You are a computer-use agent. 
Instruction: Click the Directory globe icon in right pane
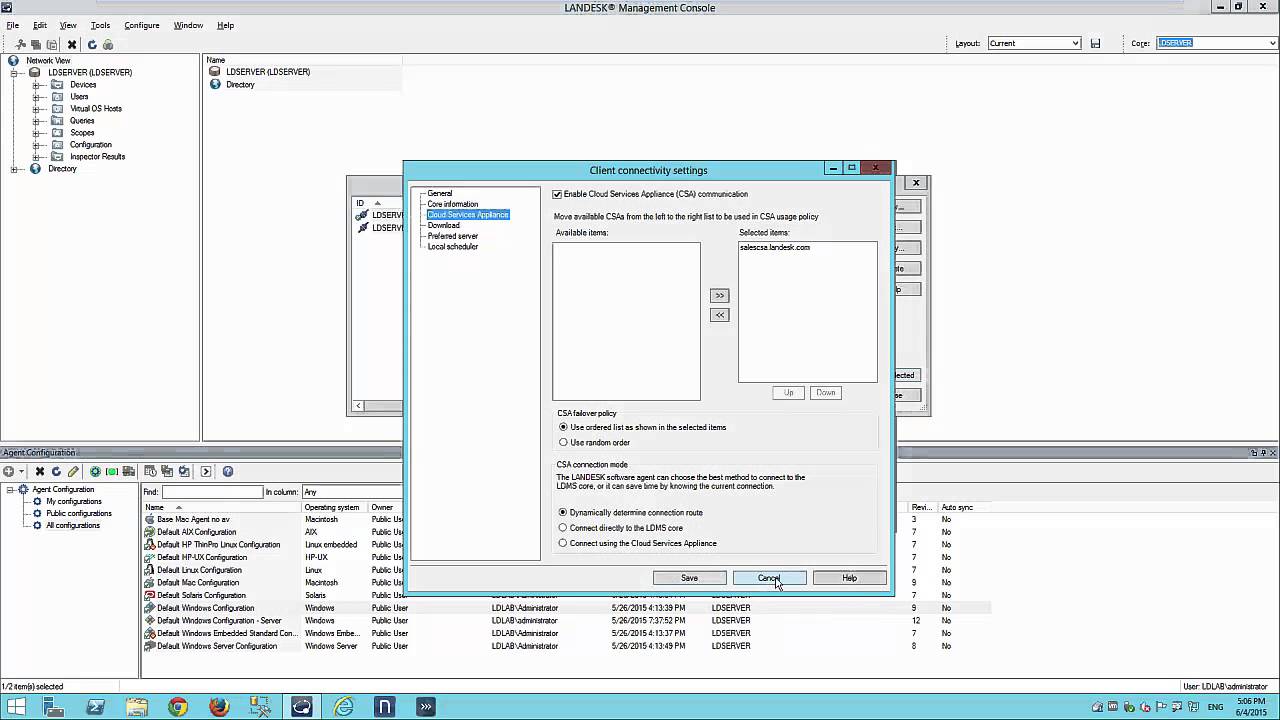coord(215,84)
